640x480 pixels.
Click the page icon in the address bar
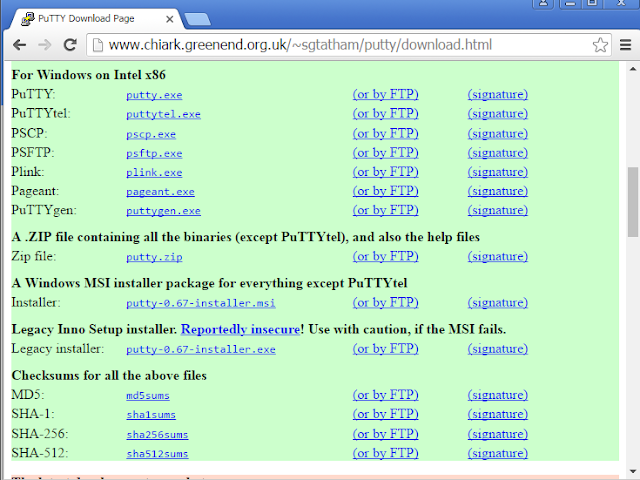pos(98,45)
